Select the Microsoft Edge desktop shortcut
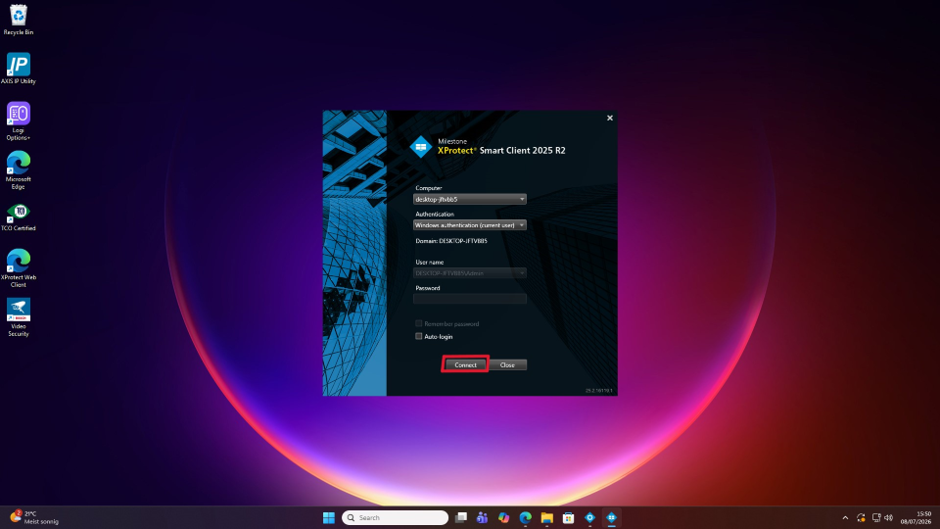 (x=18, y=170)
